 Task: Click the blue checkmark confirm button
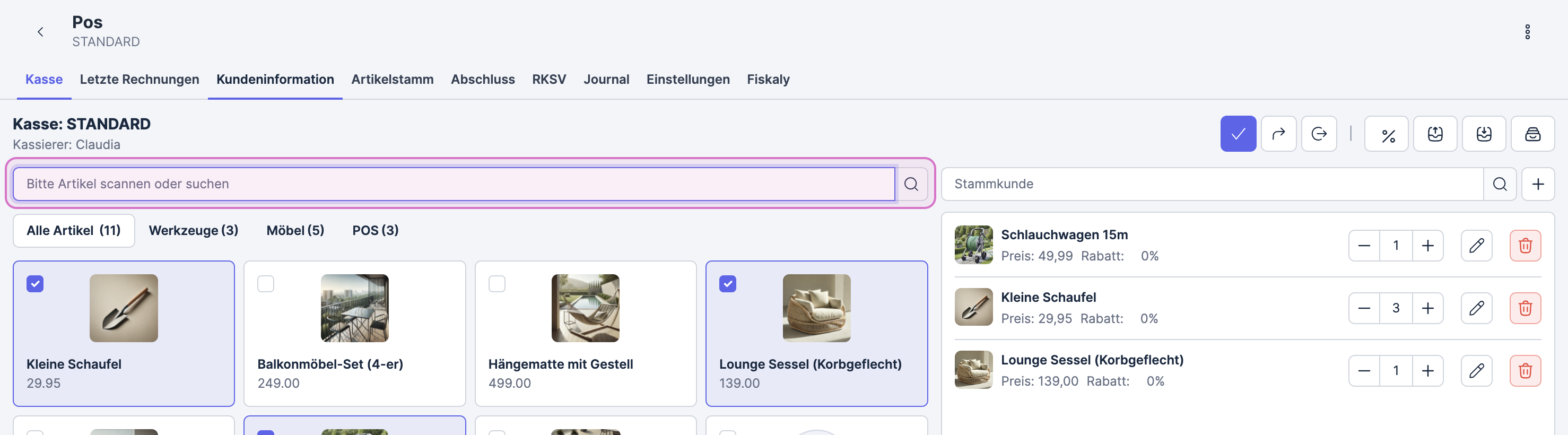point(1238,134)
